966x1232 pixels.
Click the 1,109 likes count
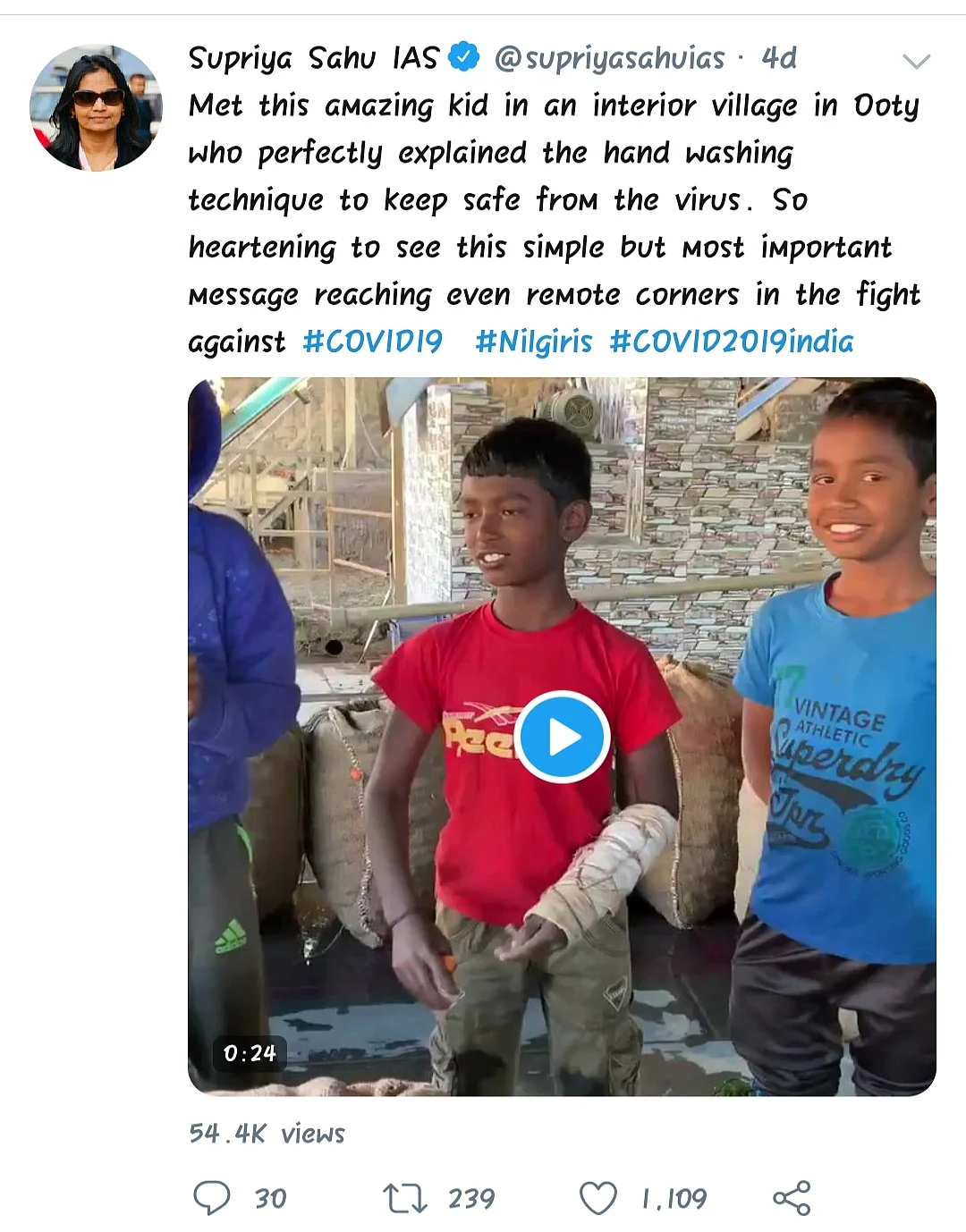(x=674, y=1198)
